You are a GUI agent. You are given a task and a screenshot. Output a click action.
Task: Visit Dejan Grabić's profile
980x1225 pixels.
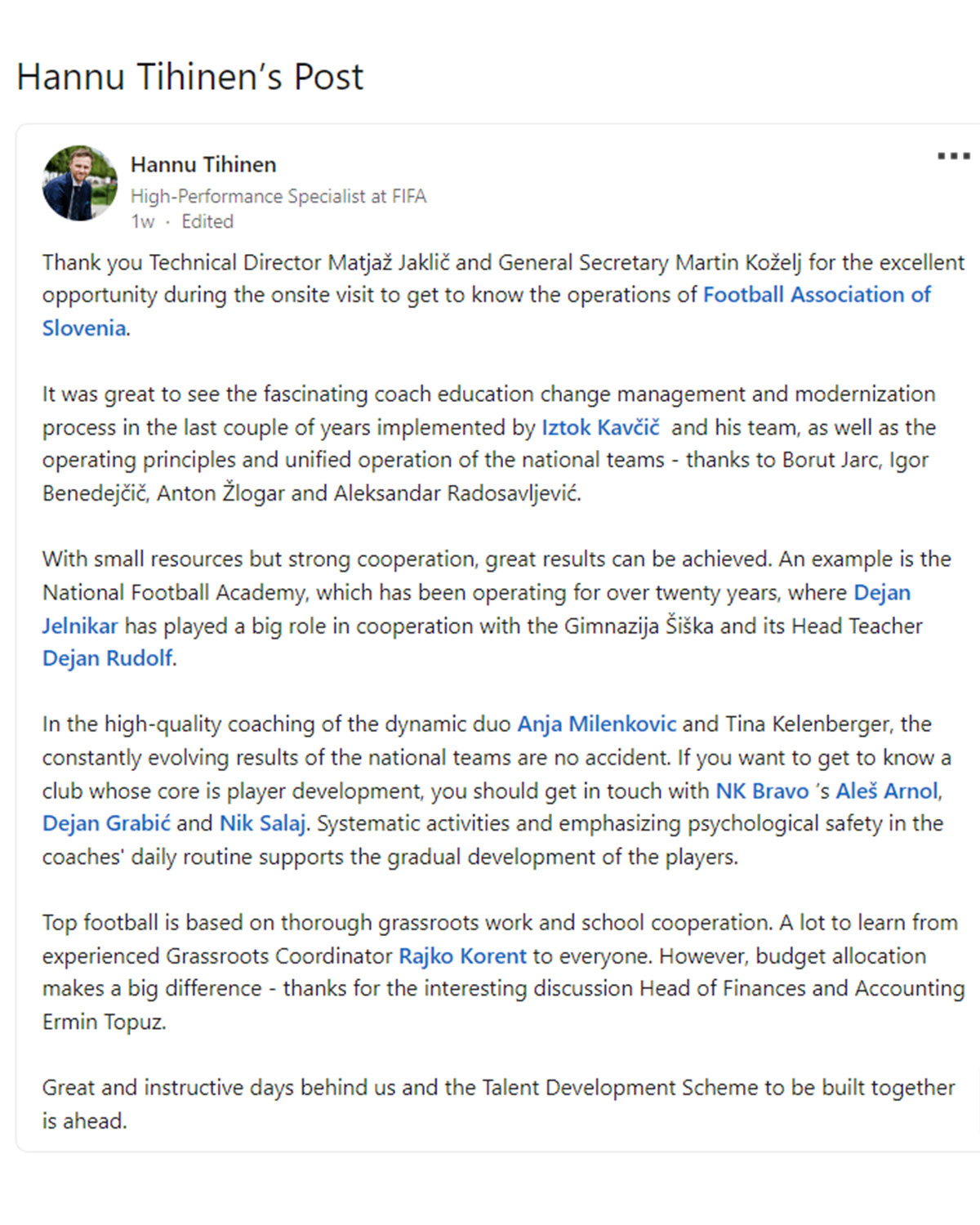tap(106, 823)
